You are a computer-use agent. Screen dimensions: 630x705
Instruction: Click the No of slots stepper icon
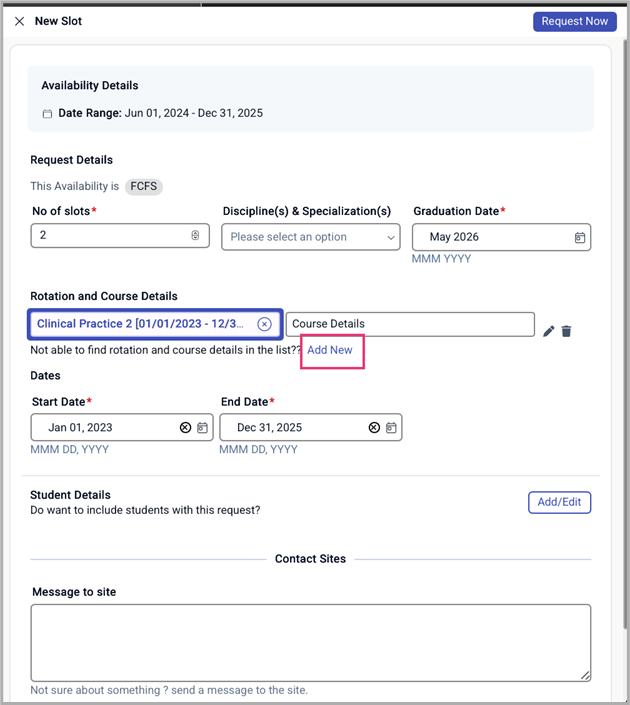tap(195, 236)
